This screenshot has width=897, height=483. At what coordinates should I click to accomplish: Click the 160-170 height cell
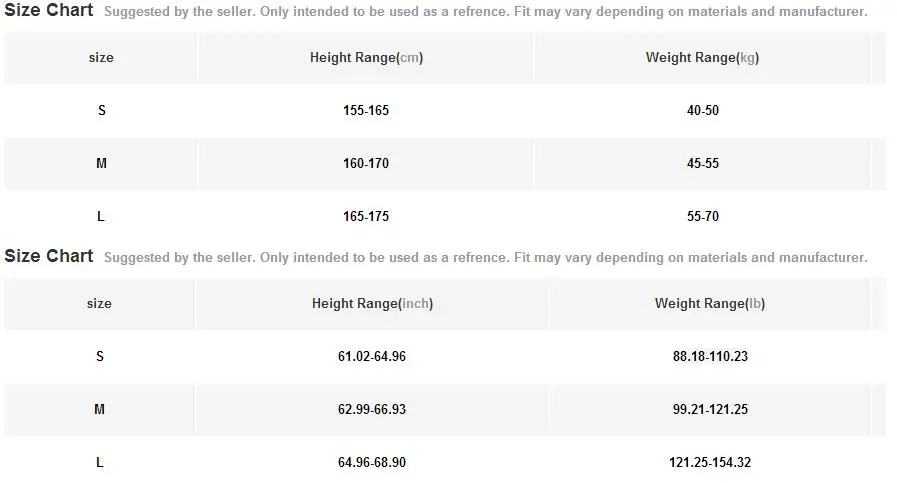[x=366, y=163]
